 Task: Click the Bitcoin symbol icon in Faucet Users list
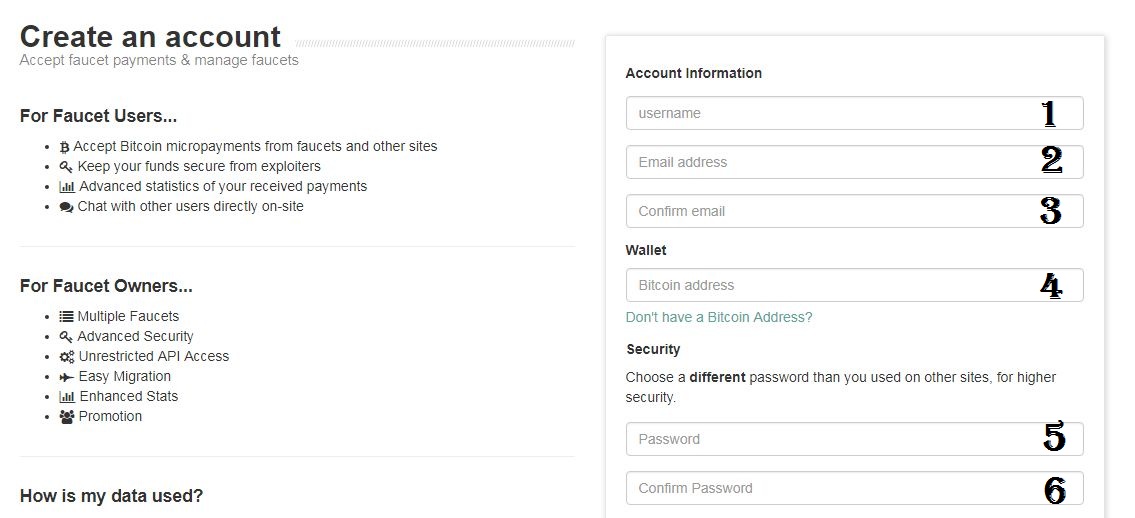(x=64, y=147)
